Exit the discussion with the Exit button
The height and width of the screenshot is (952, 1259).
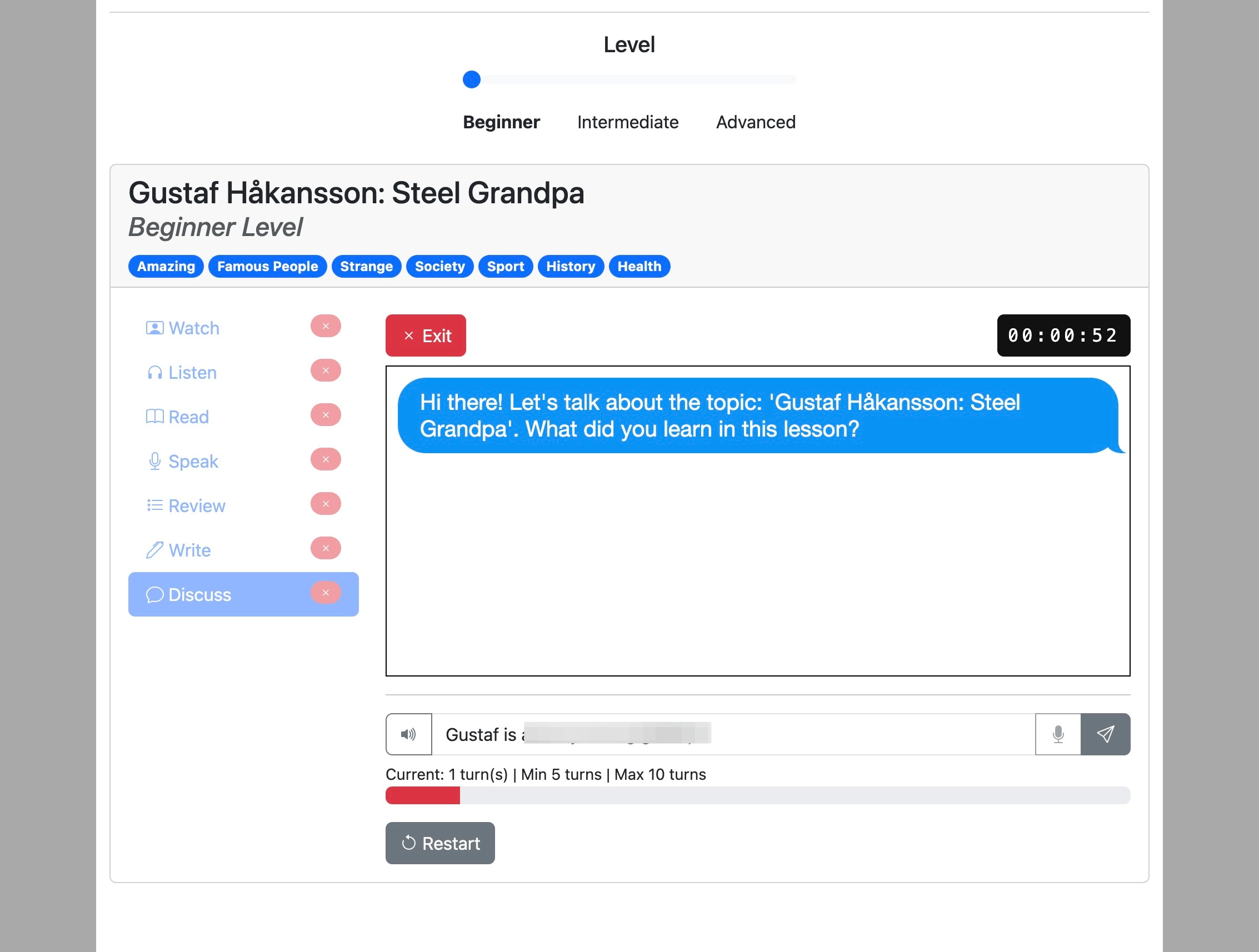point(426,335)
